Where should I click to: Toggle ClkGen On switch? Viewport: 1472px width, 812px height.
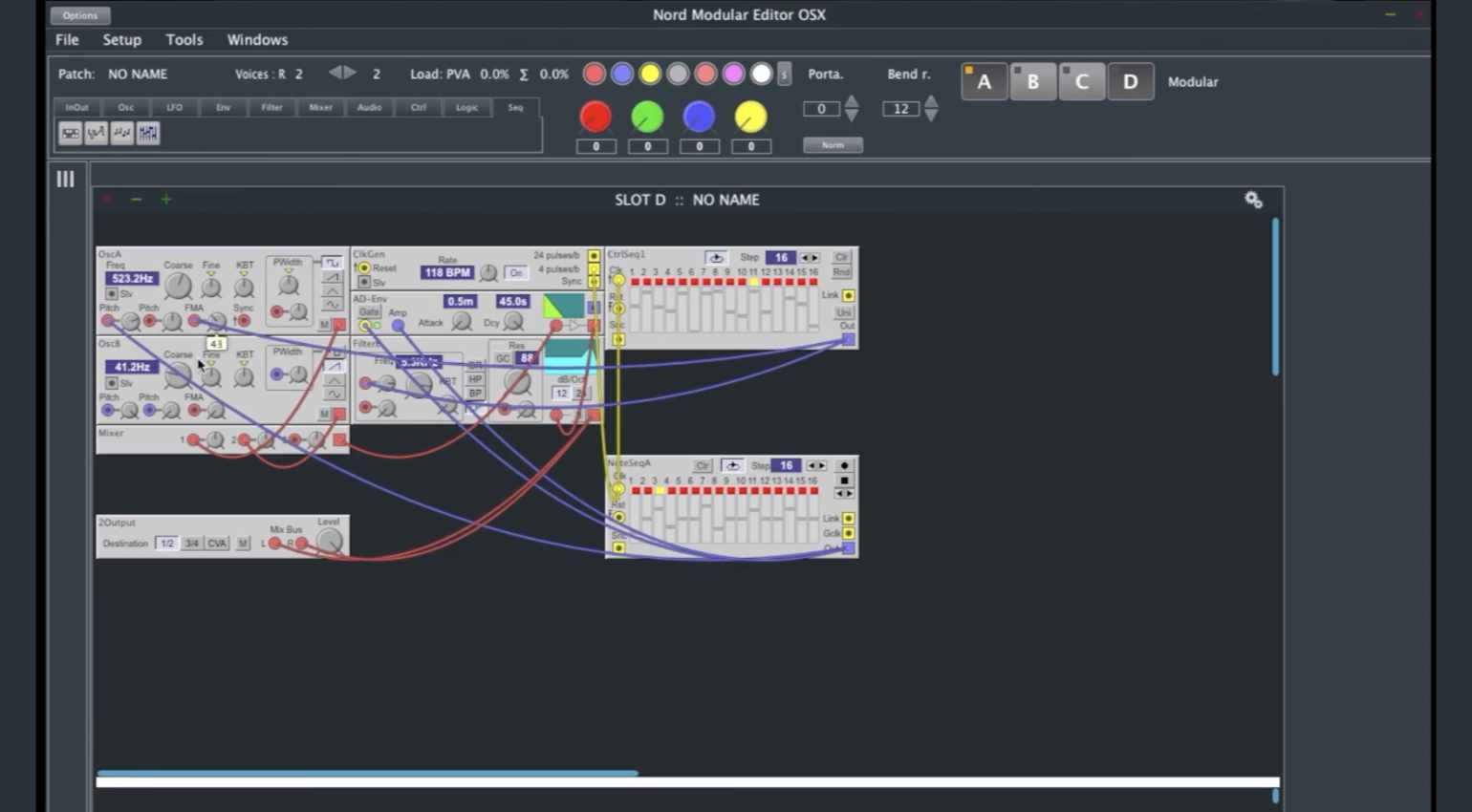(x=516, y=273)
